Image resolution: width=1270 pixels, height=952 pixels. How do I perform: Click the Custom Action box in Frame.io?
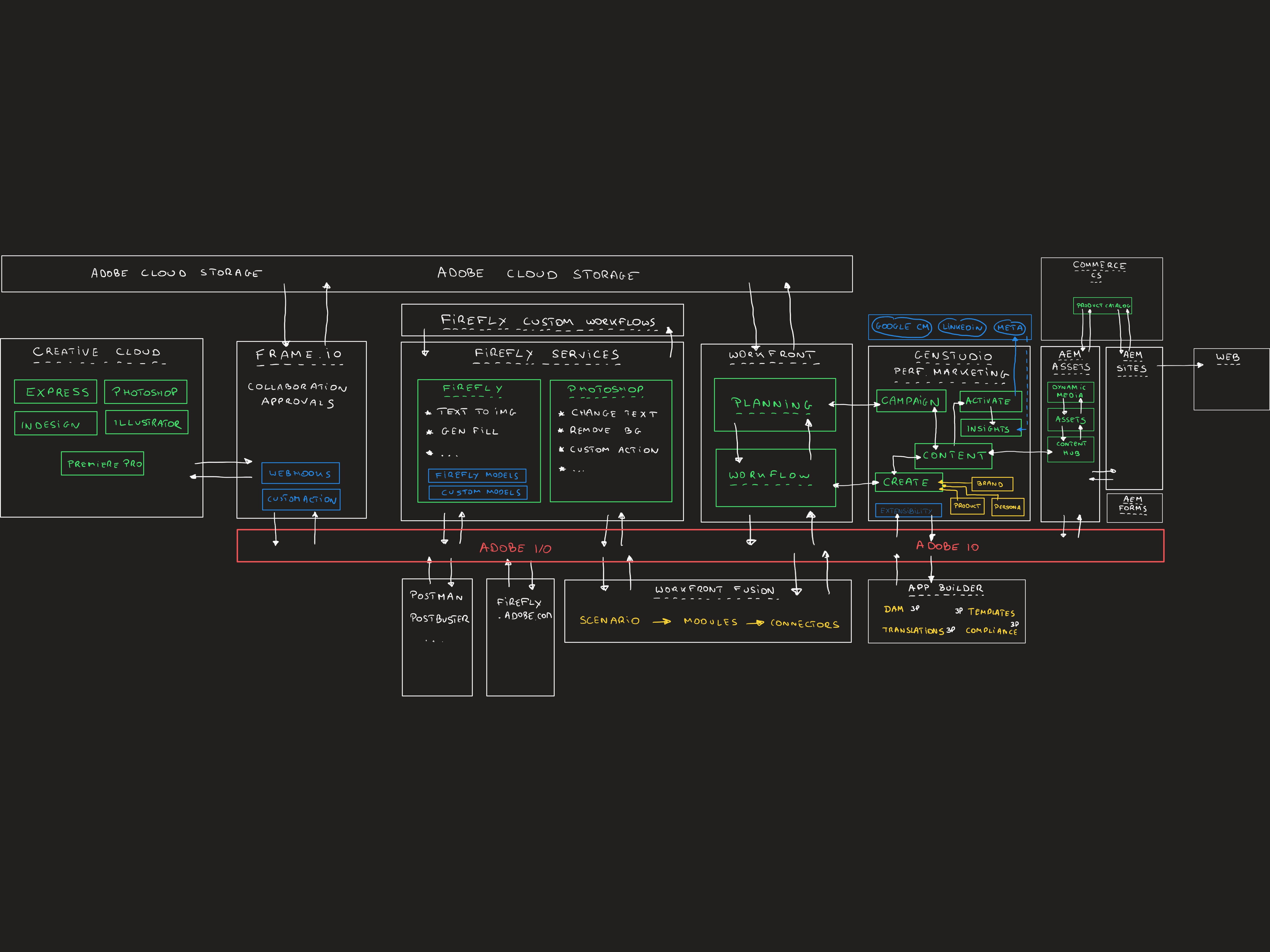tap(301, 499)
